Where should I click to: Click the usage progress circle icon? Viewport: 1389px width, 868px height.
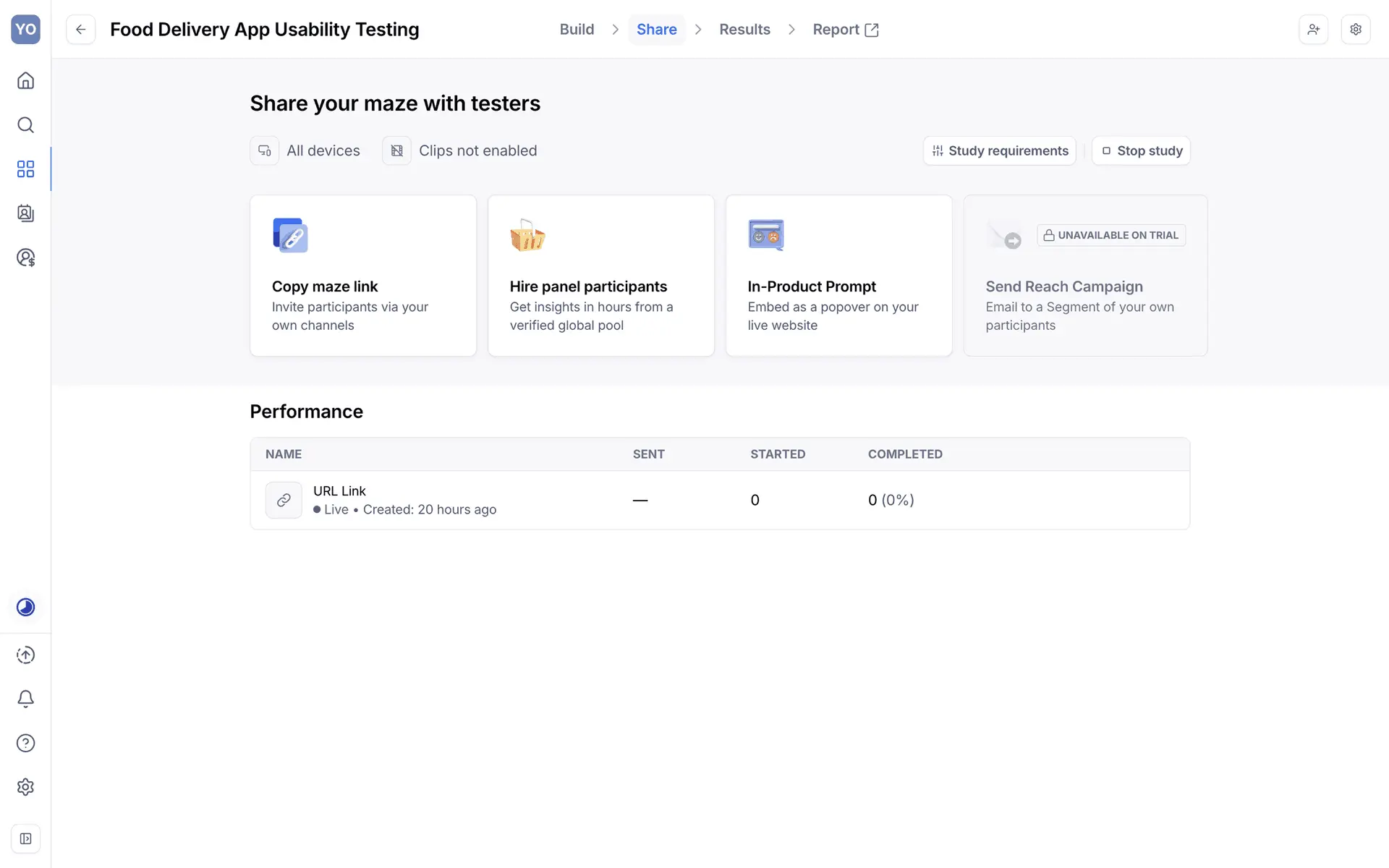25,607
